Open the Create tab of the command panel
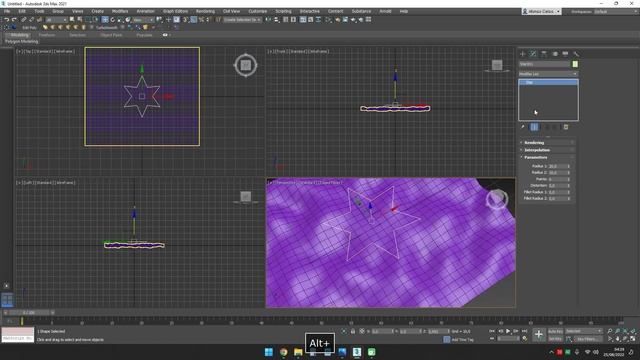 (523, 53)
